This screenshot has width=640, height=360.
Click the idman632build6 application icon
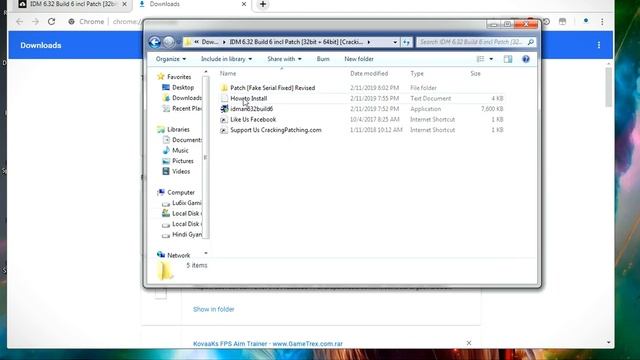[224, 109]
